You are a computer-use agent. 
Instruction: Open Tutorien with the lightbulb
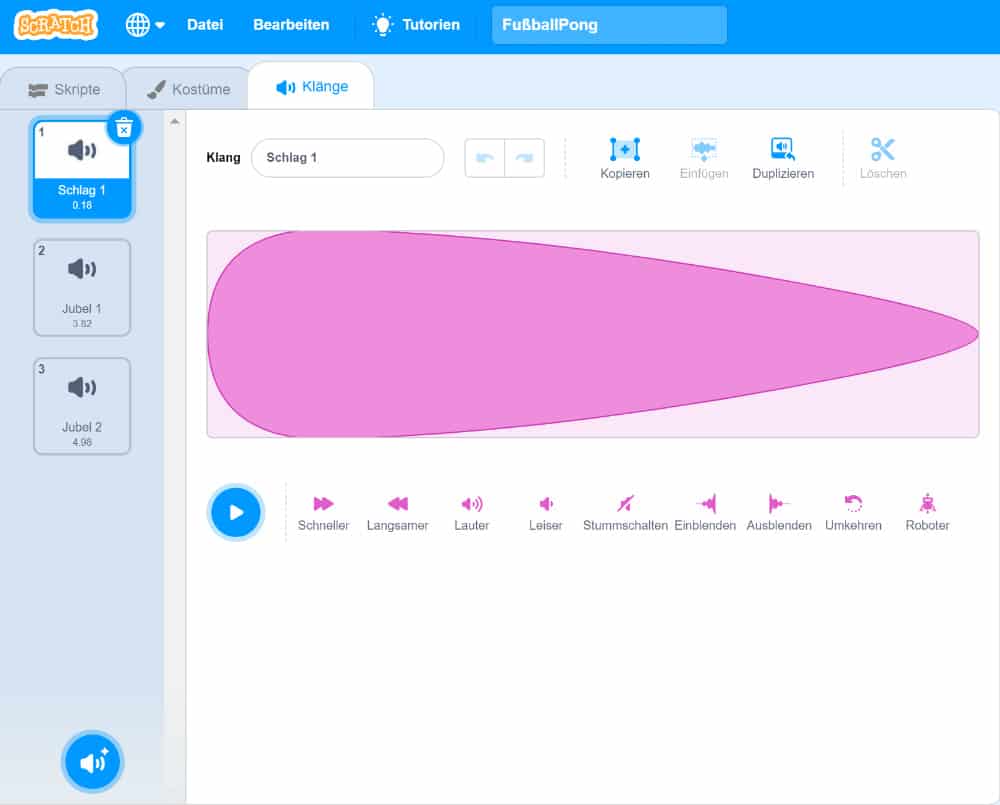tap(416, 25)
